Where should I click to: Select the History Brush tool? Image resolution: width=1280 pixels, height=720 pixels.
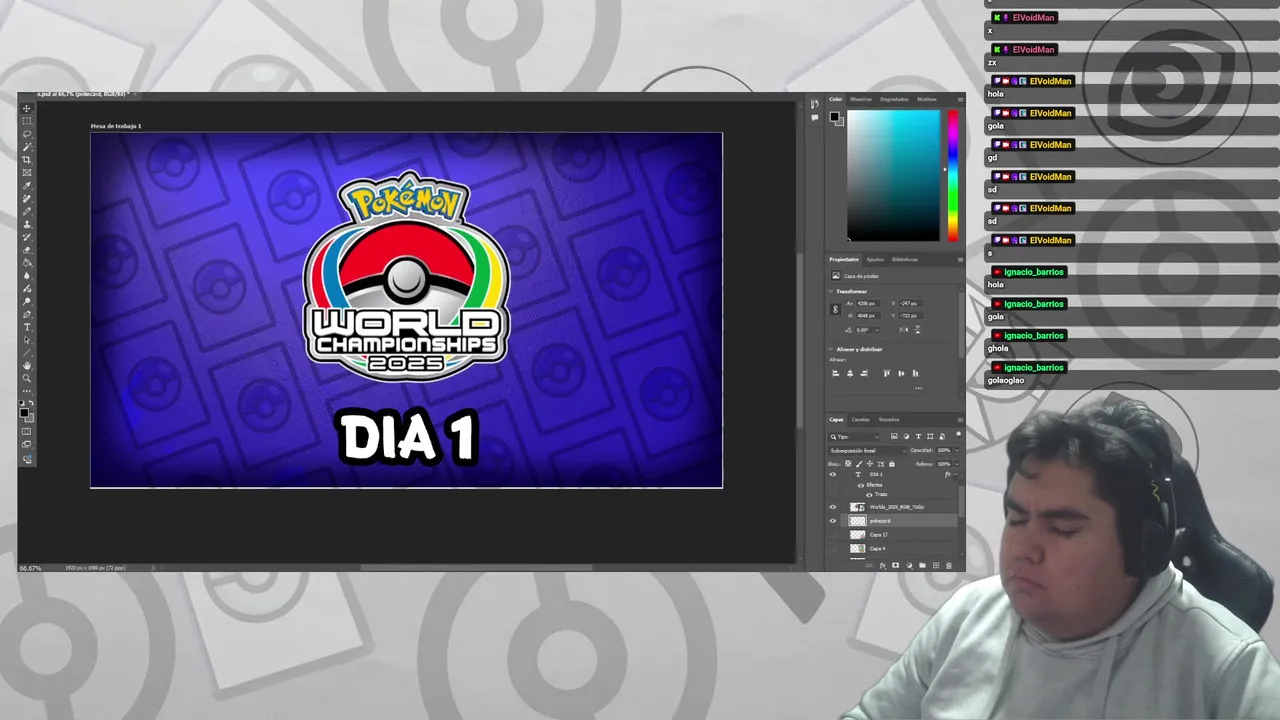(x=27, y=237)
